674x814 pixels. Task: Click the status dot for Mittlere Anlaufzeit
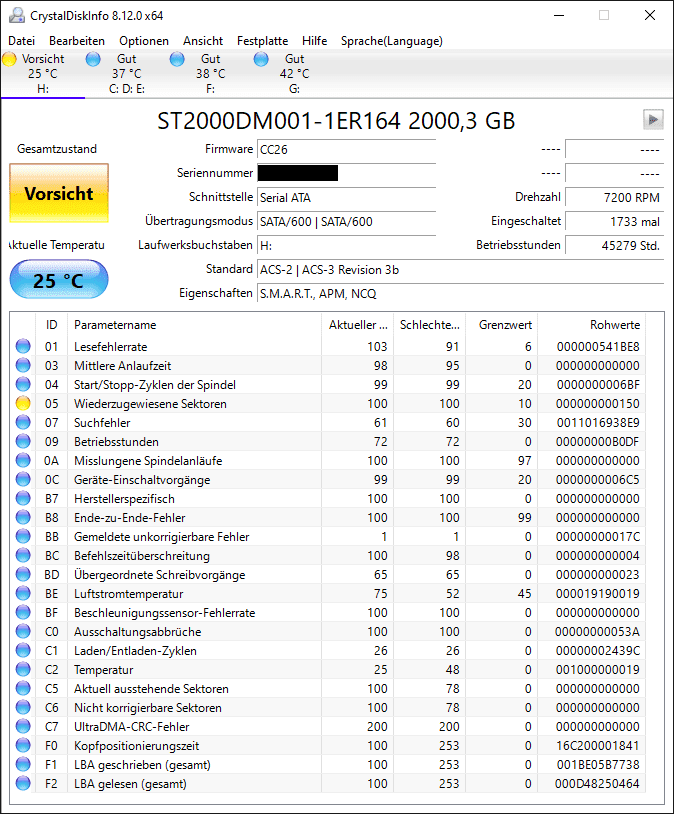tap(23, 365)
